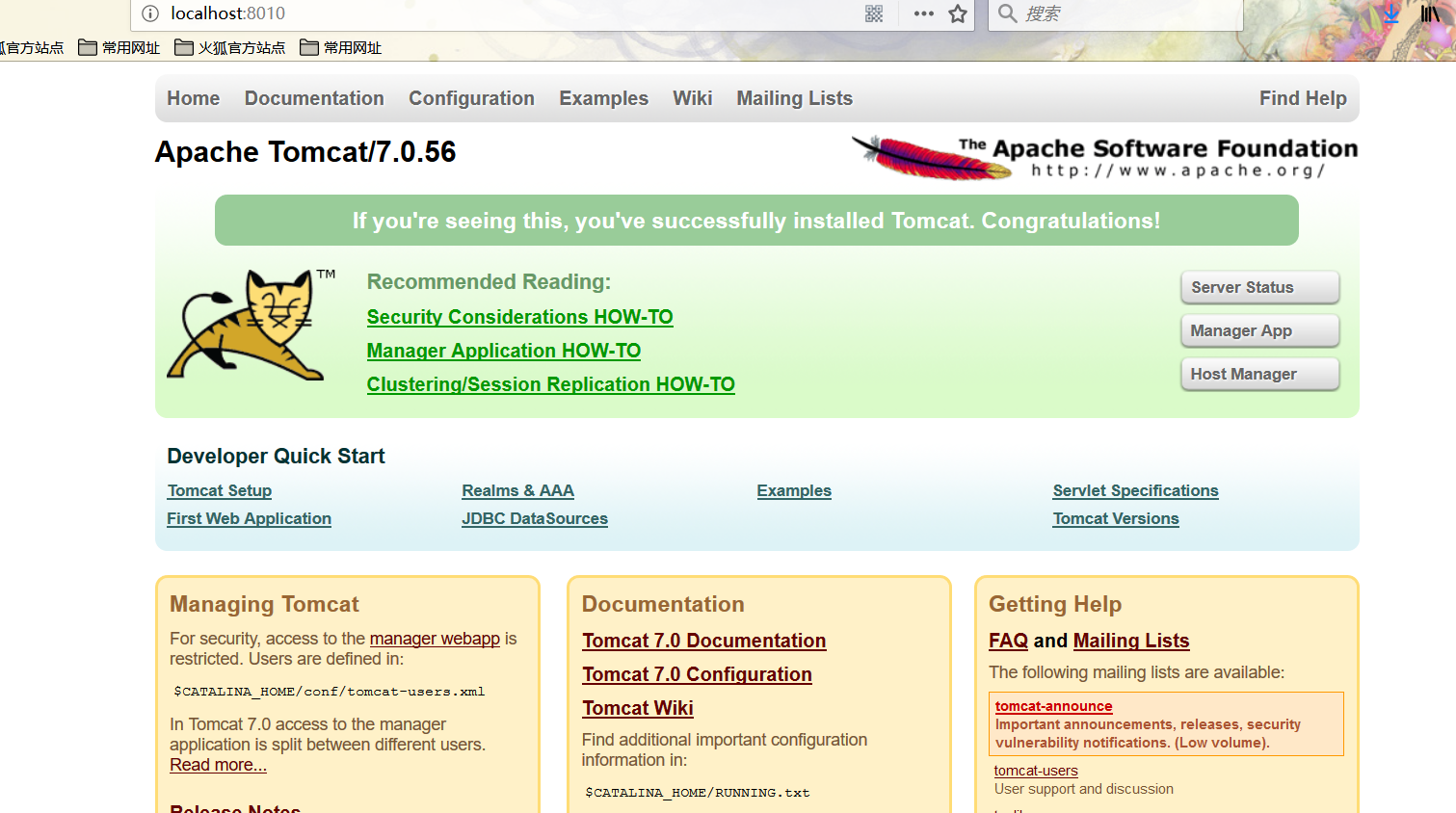The image size is (1456, 813).
Task: Bookmark this page with the star icon
Action: coord(958,13)
